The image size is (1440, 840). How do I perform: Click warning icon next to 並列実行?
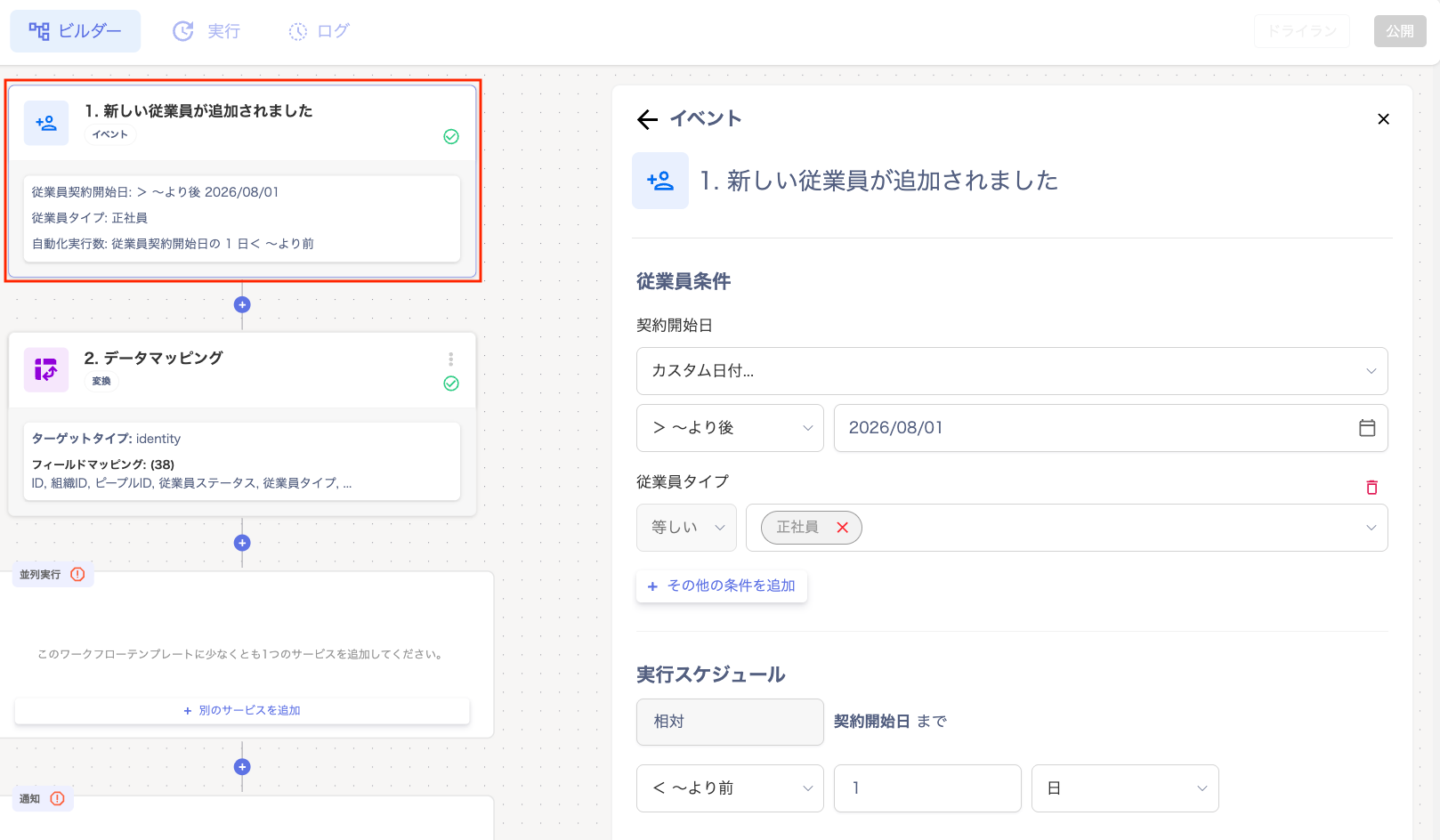[x=77, y=574]
